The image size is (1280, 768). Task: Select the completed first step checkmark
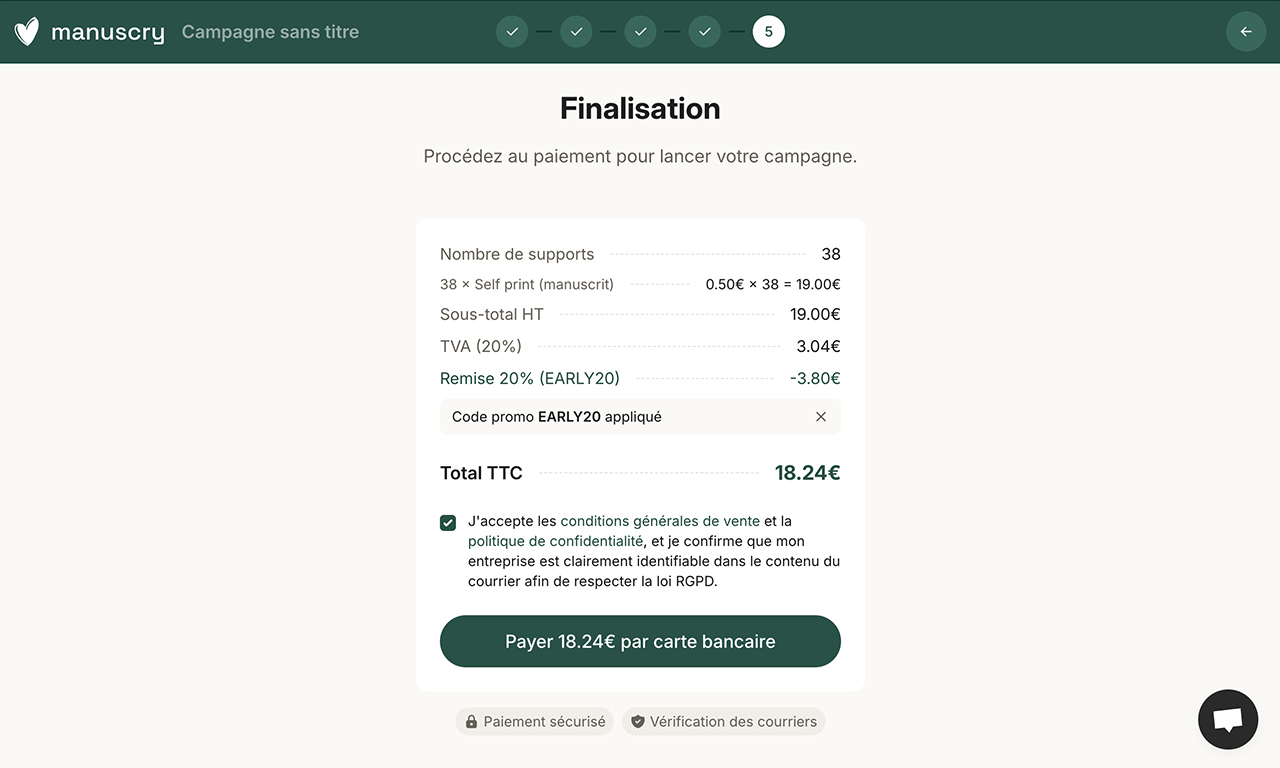click(512, 31)
